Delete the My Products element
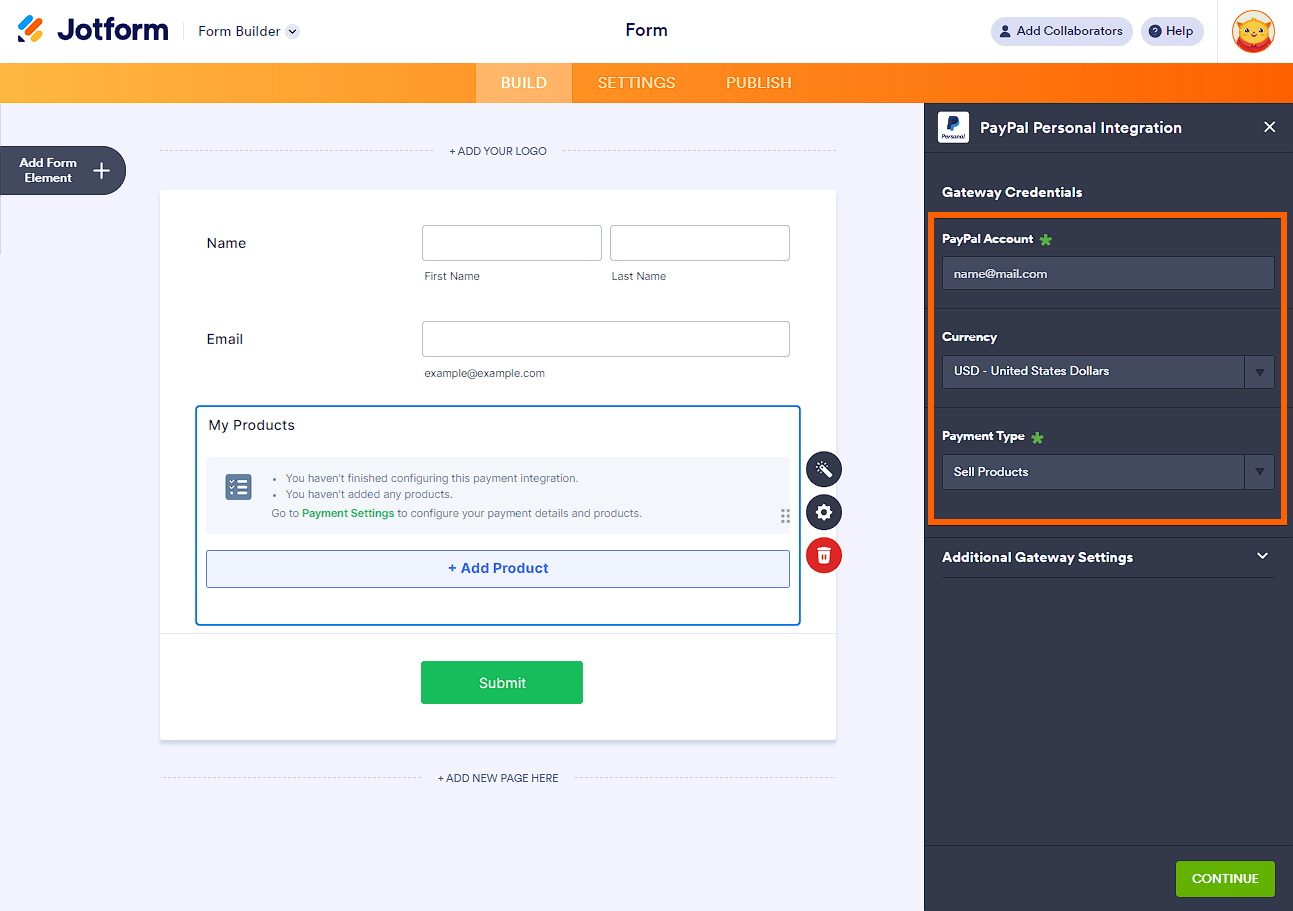 (x=824, y=555)
